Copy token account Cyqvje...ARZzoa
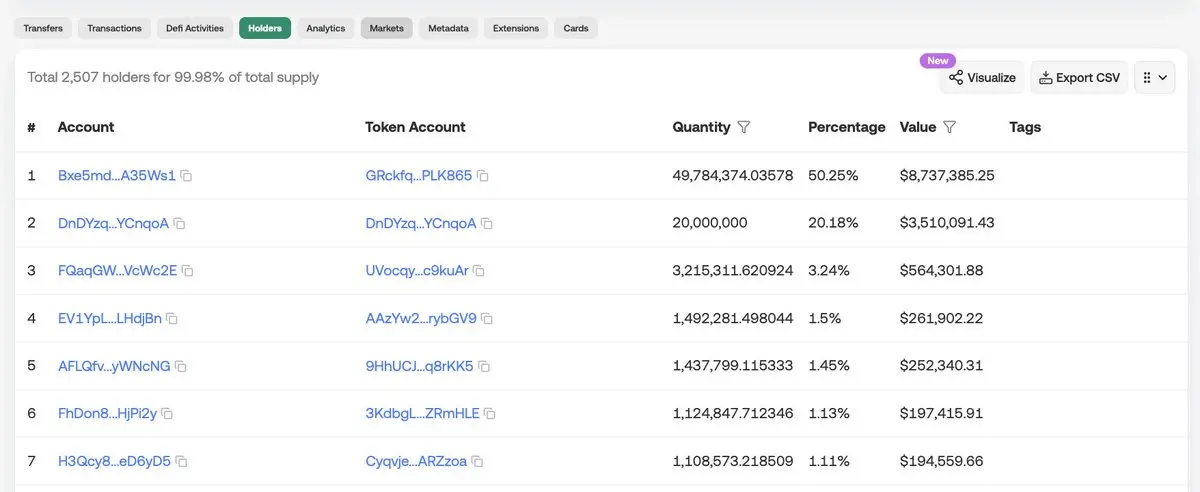 (478, 462)
